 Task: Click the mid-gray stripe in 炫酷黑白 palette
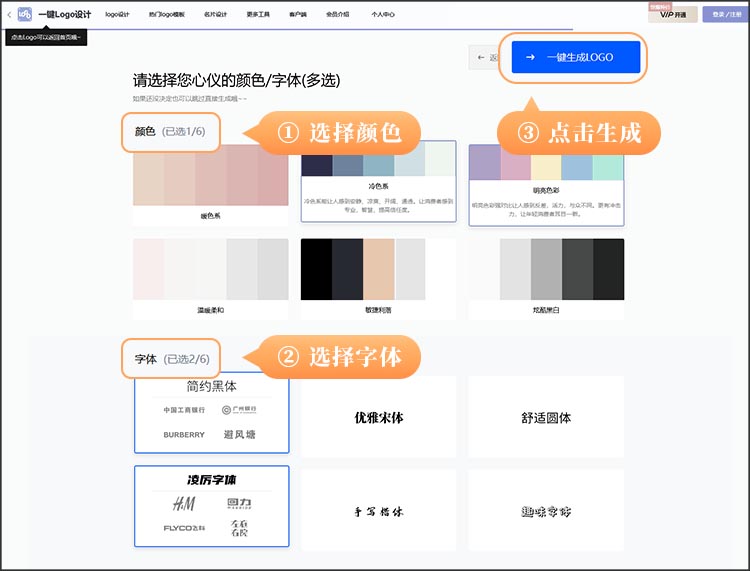pyautogui.click(x=546, y=269)
